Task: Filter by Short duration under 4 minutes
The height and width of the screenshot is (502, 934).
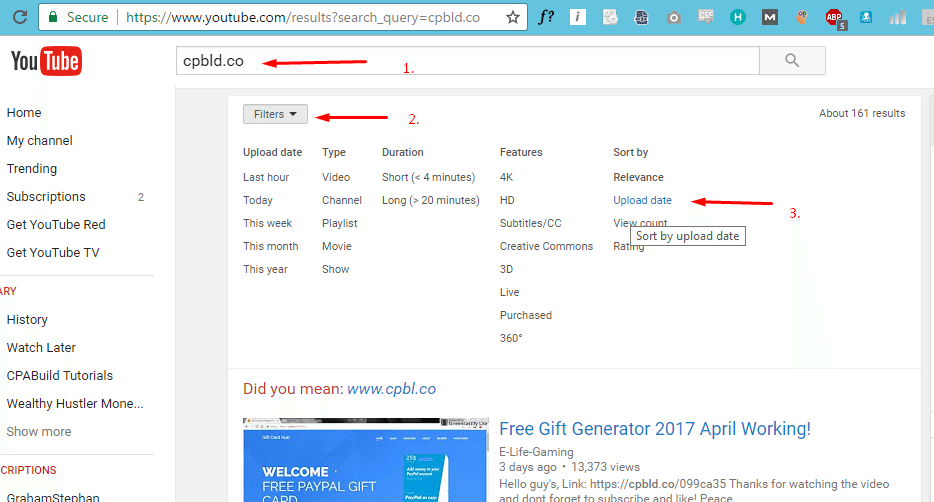Action: 428,177
